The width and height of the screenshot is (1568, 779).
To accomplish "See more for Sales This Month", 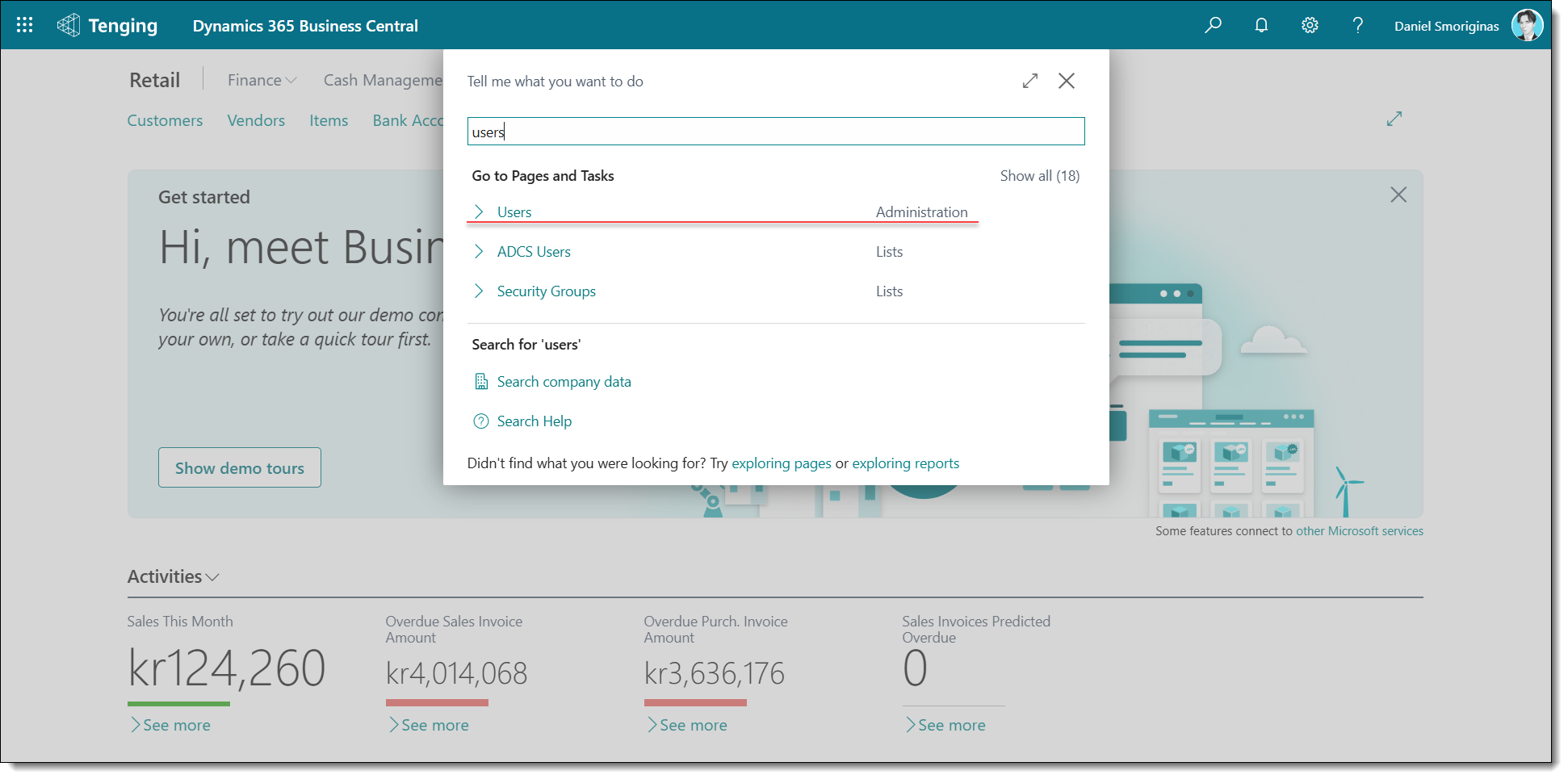I will click(170, 725).
